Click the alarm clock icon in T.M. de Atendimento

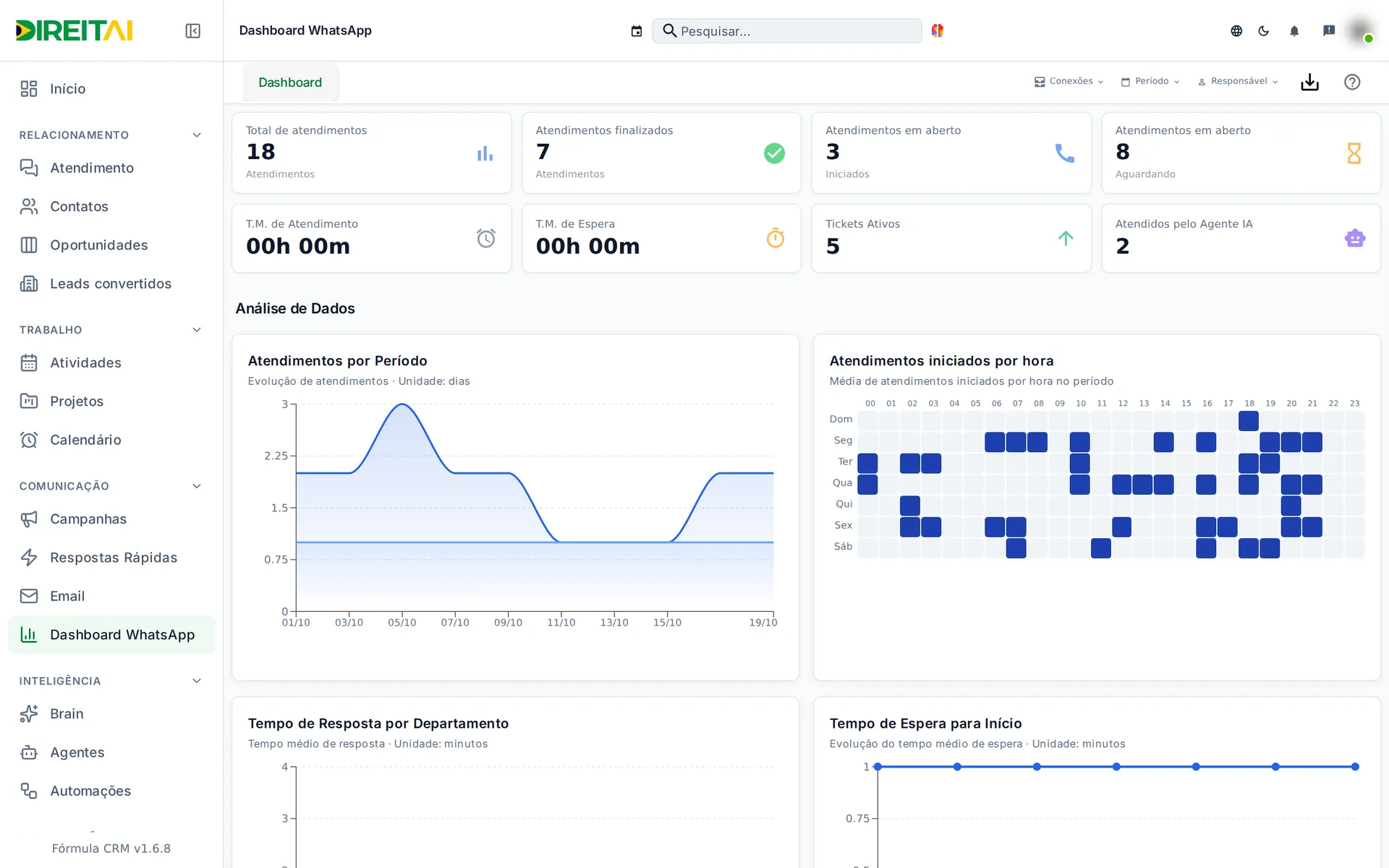[x=486, y=238]
